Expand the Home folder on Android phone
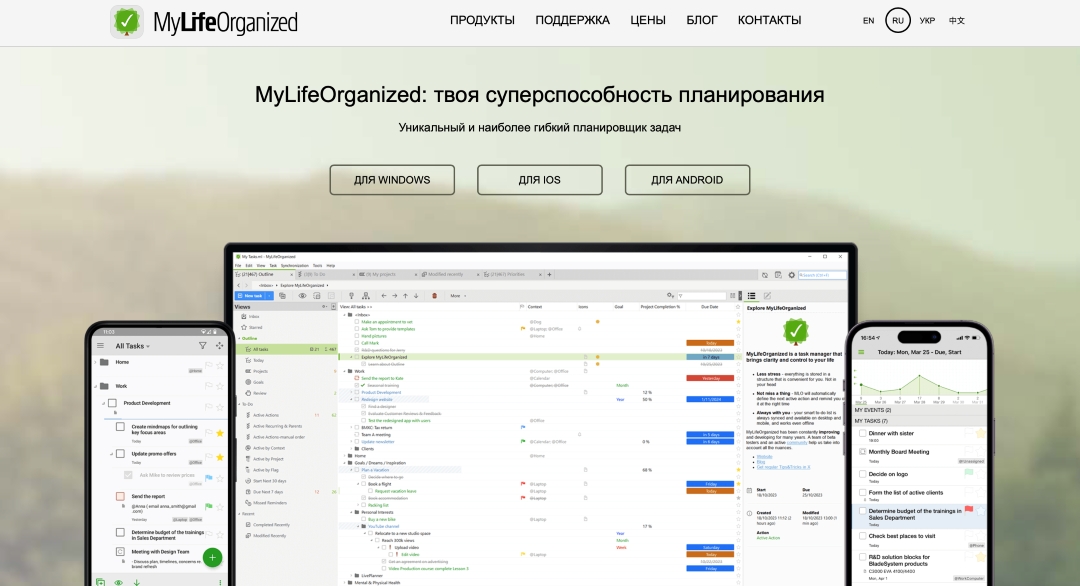 (x=95, y=362)
